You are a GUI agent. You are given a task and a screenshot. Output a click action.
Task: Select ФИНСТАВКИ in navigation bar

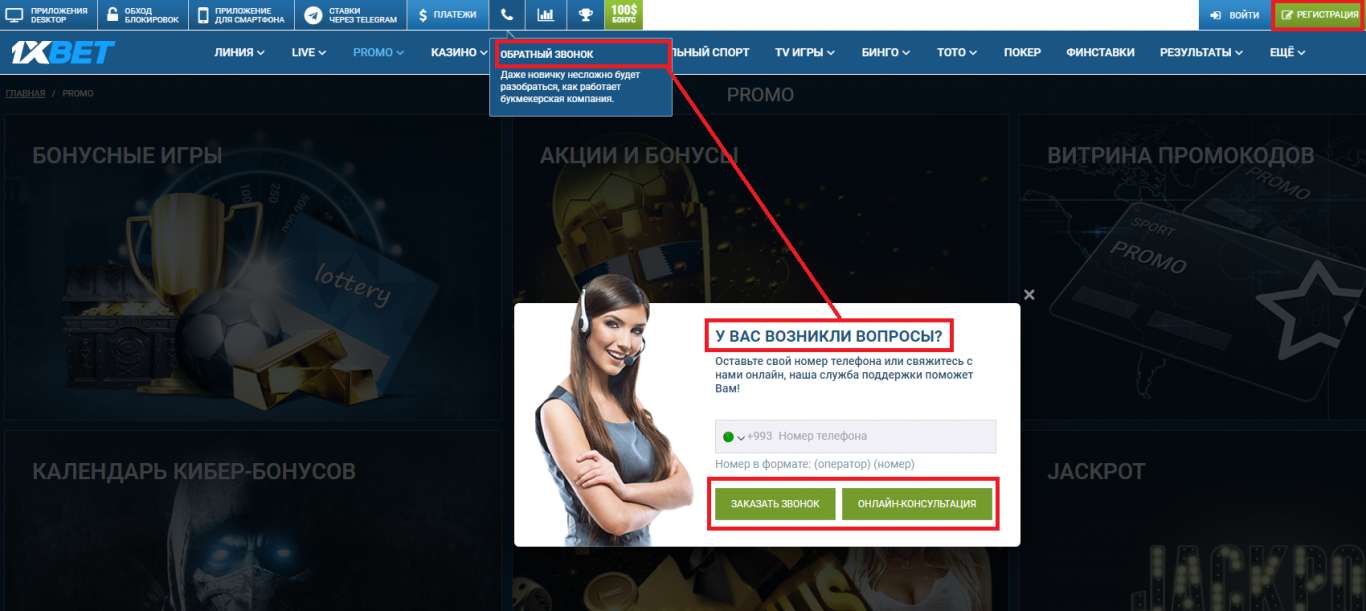coord(1100,52)
